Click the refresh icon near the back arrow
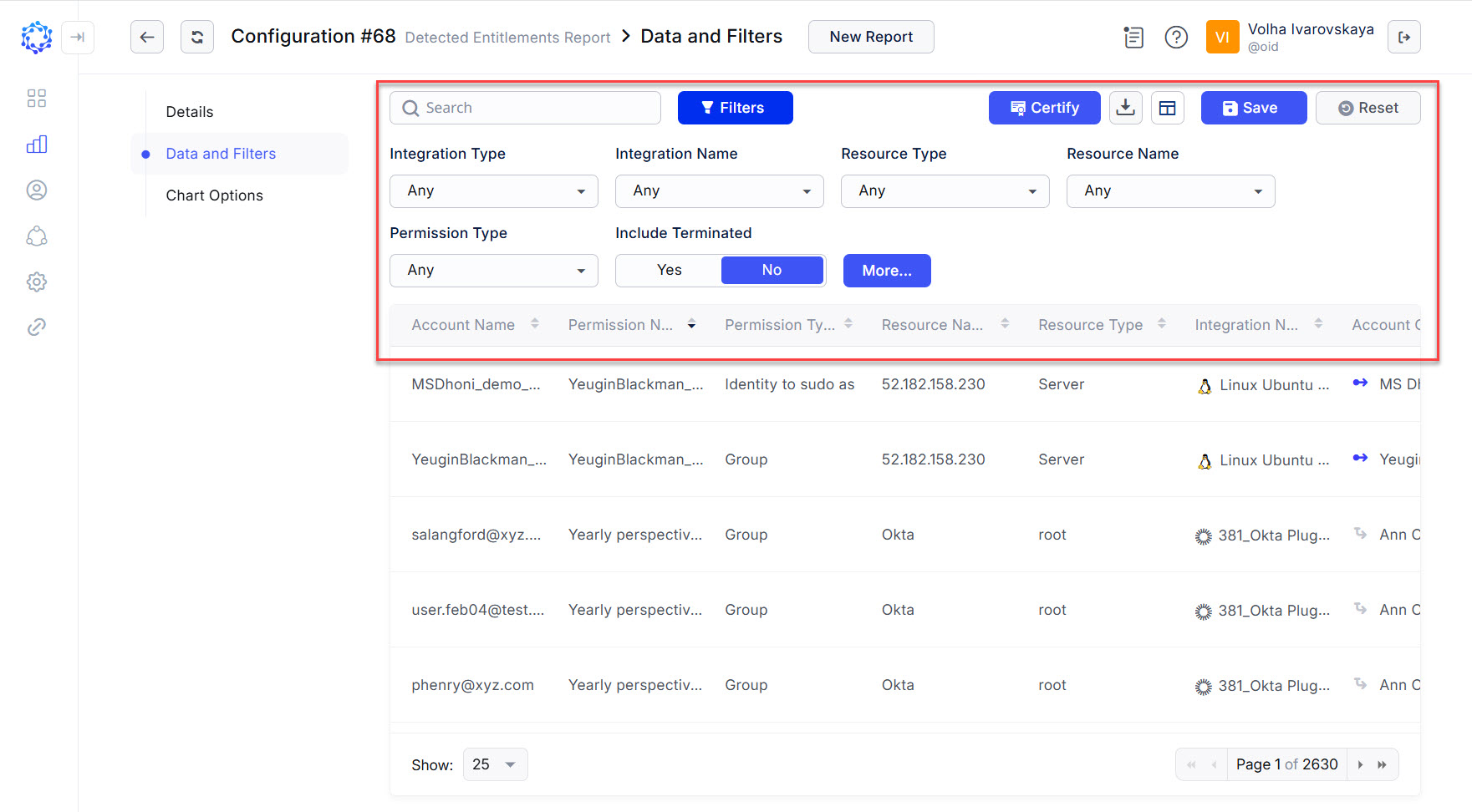 197,37
